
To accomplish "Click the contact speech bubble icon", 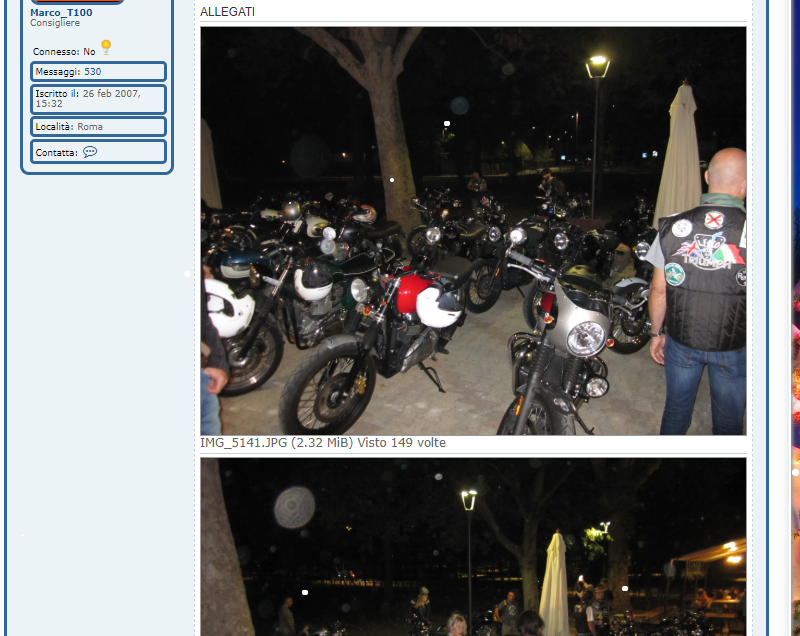I will [x=90, y=152].
